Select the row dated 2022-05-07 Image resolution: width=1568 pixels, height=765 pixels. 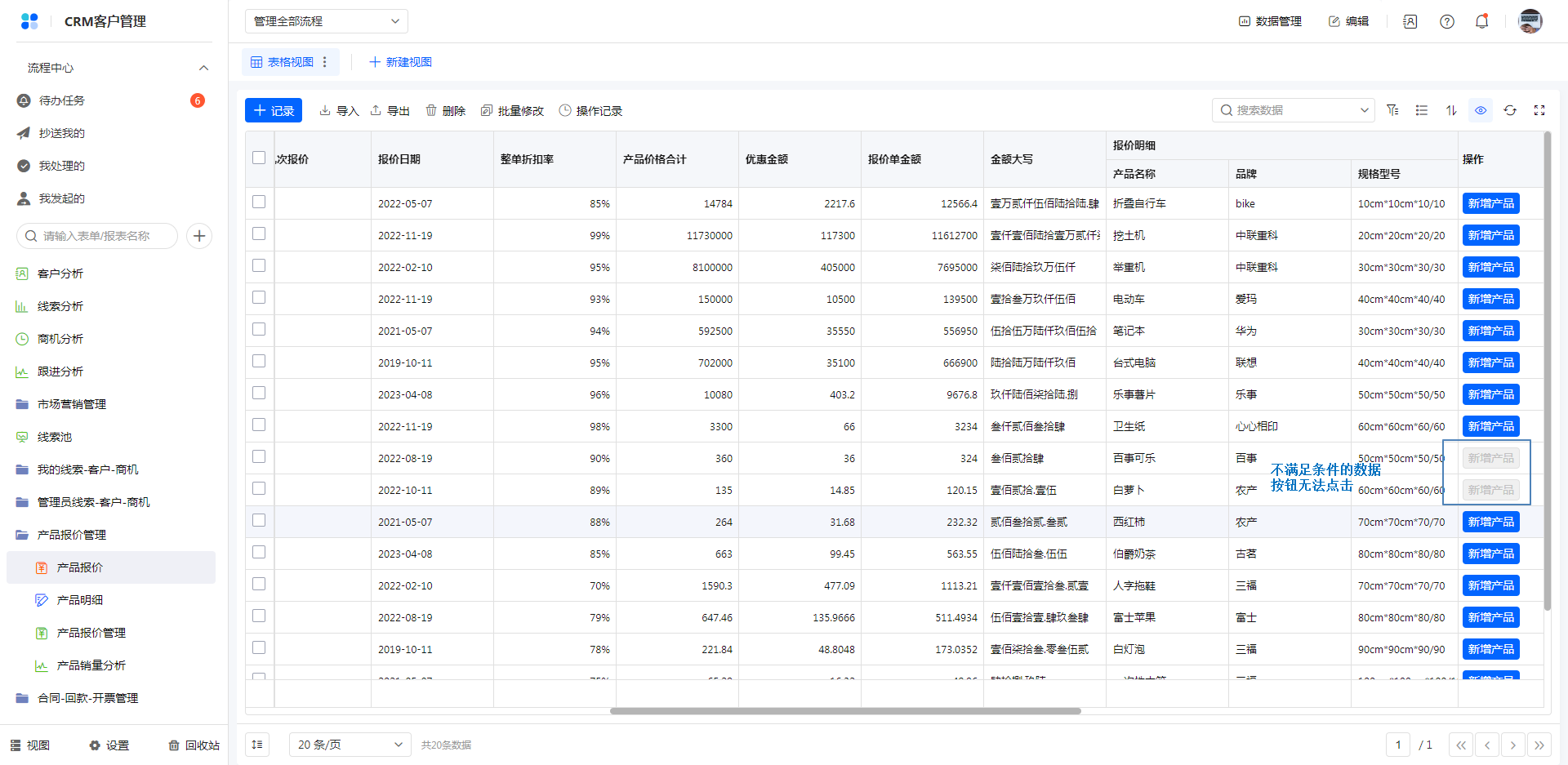(x=259, y=202)
